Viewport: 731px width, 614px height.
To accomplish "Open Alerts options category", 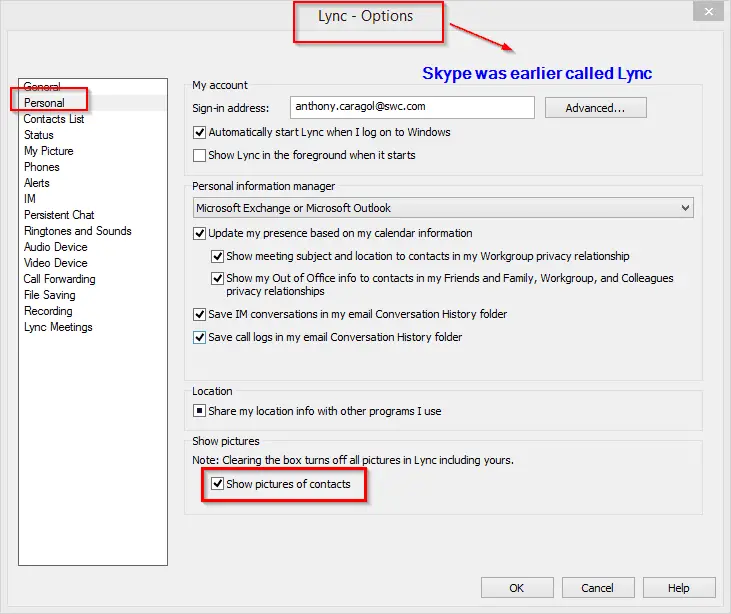I will [36, 183].
